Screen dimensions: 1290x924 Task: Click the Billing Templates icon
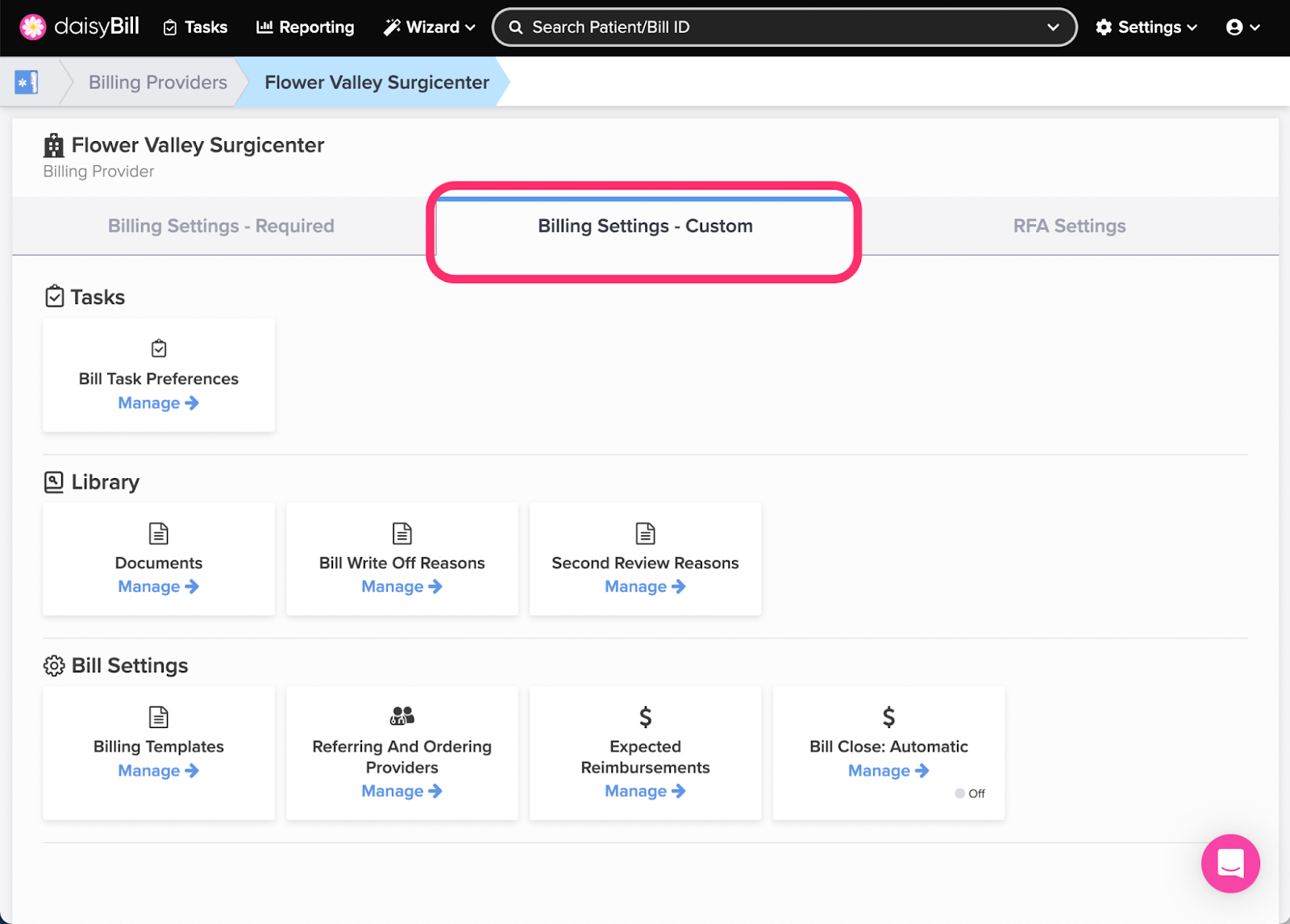click(159, 717)
